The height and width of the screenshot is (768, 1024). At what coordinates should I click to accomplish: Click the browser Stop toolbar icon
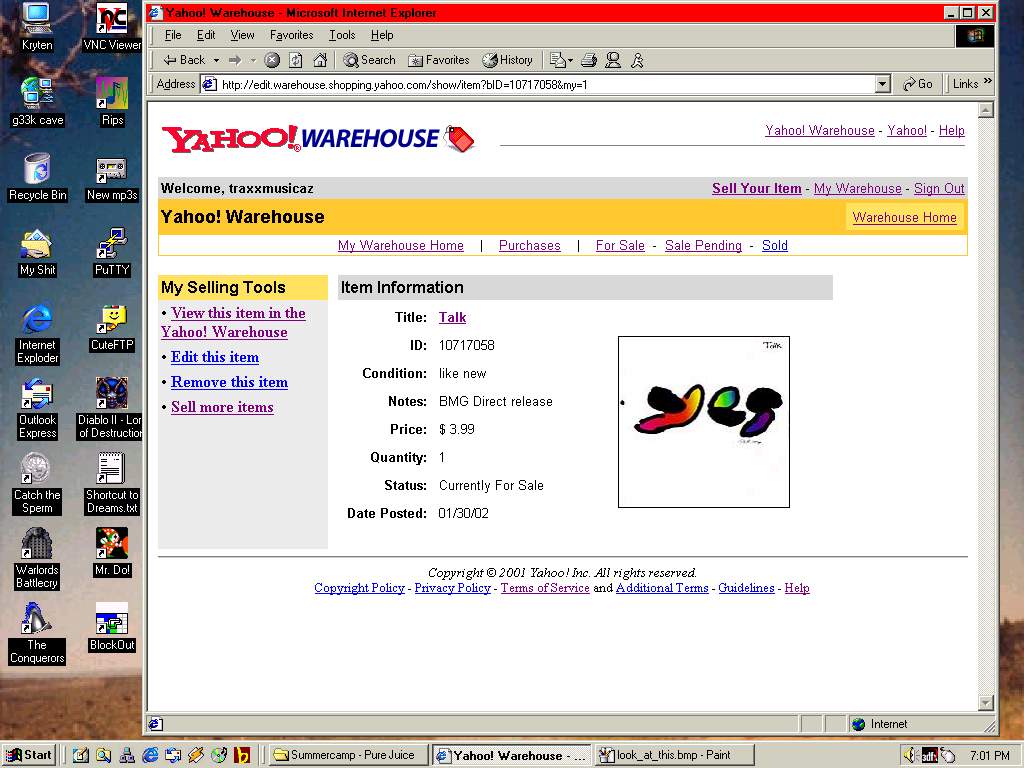coord(272,60)
